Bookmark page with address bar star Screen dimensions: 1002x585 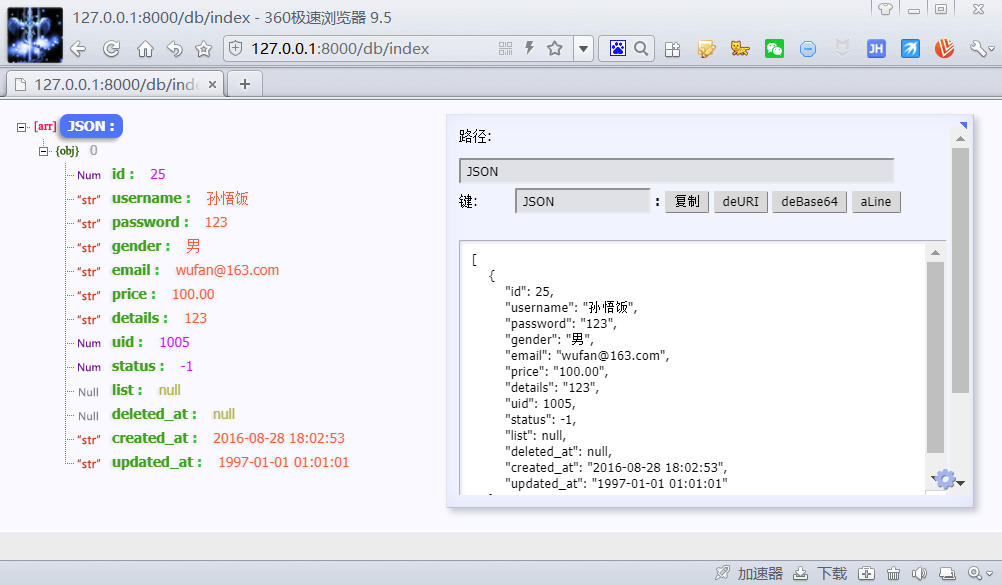click(555, 49)
